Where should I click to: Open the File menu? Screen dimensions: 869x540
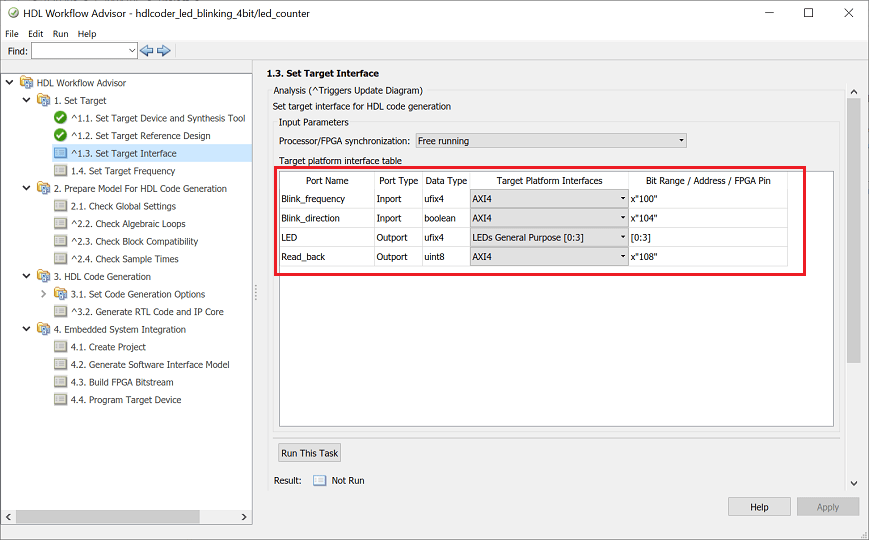[12, 33]
